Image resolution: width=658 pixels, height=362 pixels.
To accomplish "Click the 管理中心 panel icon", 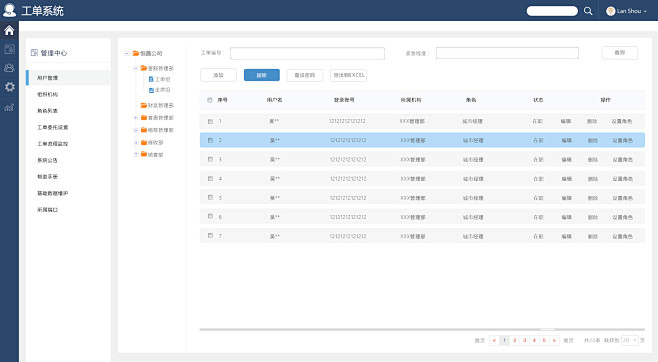I will (34, 52).
